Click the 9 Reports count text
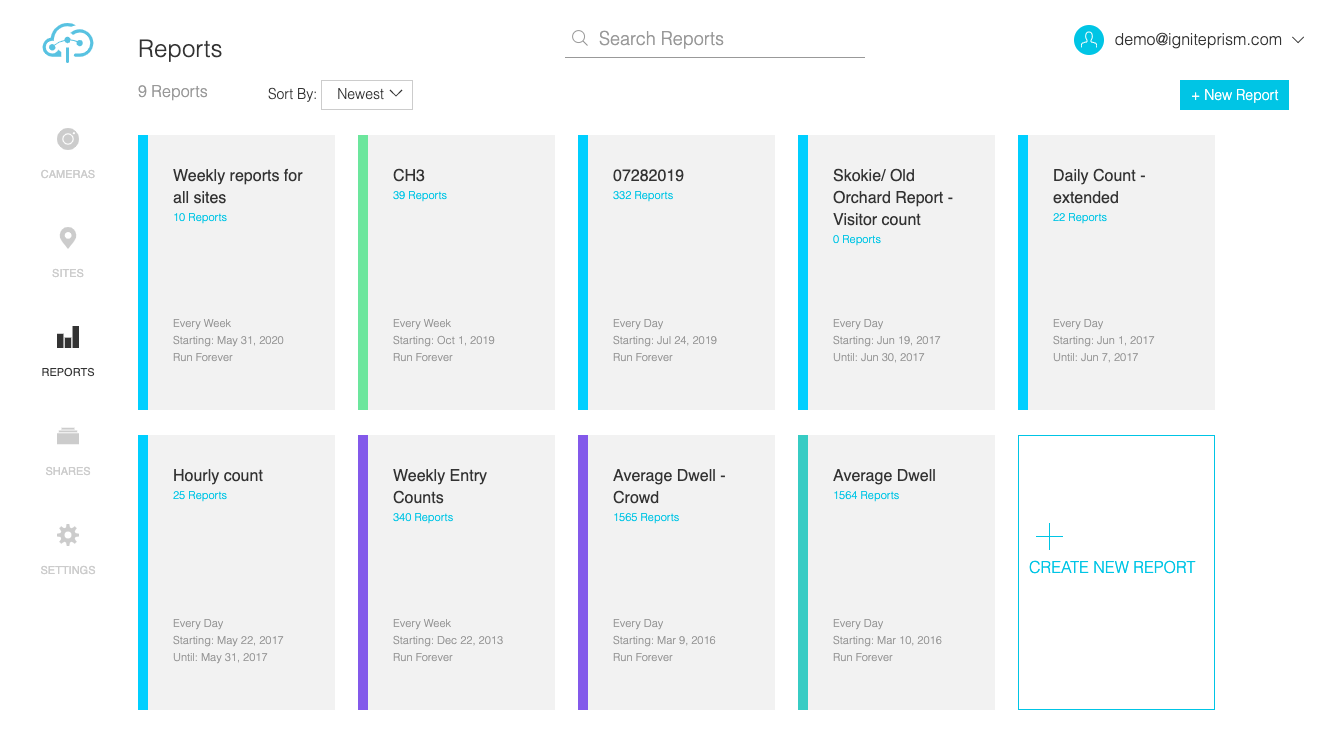1329x741 pixels. click(x=173, y=91)
